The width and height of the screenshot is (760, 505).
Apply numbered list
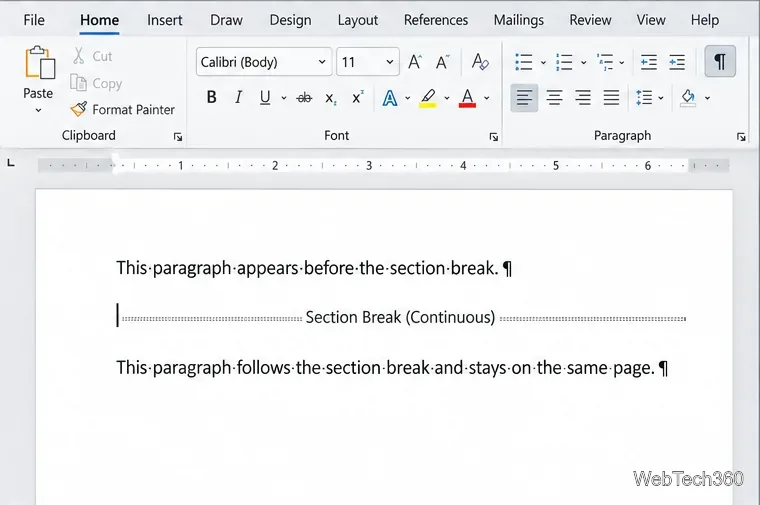(564, 62)
